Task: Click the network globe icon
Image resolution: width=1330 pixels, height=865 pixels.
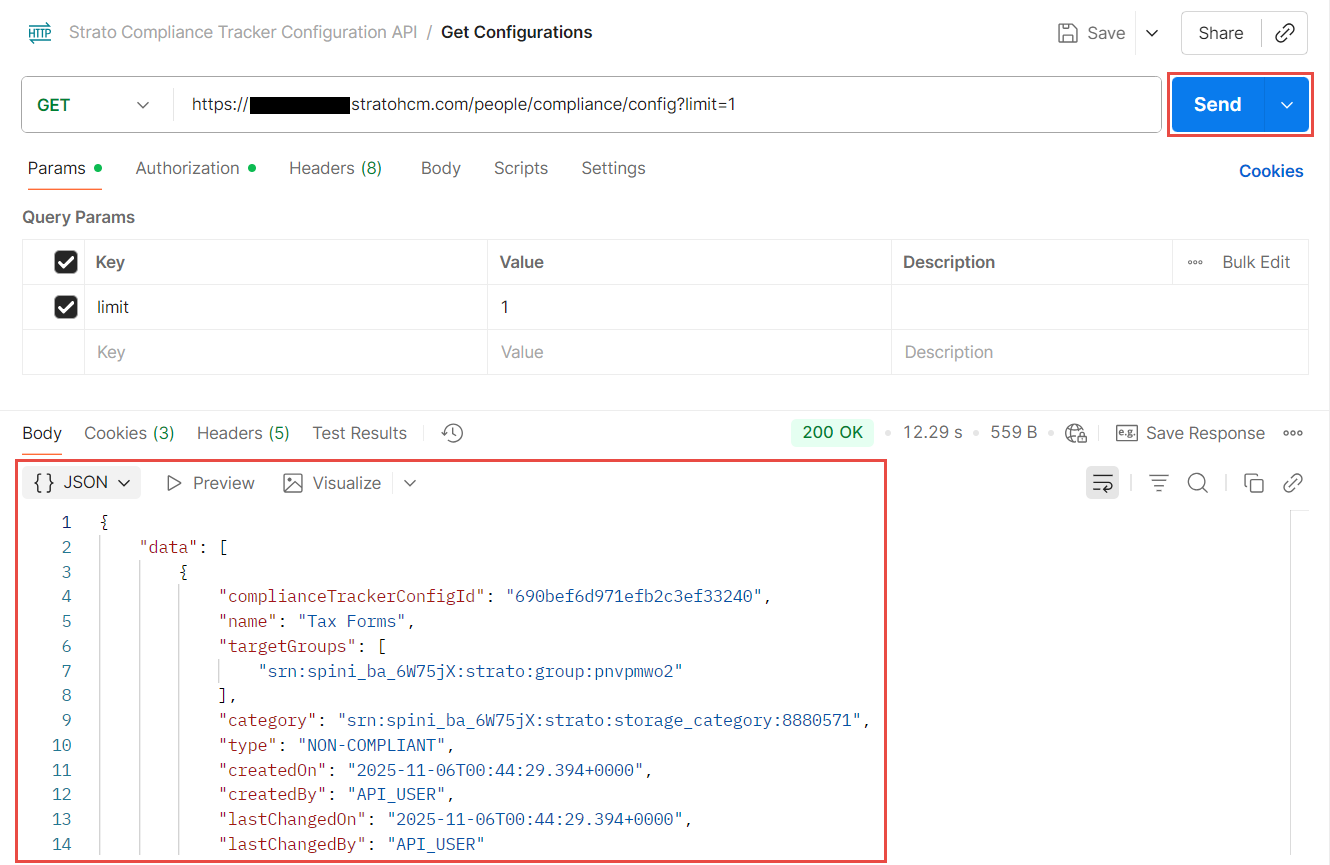Action: tap(1076, 433)
